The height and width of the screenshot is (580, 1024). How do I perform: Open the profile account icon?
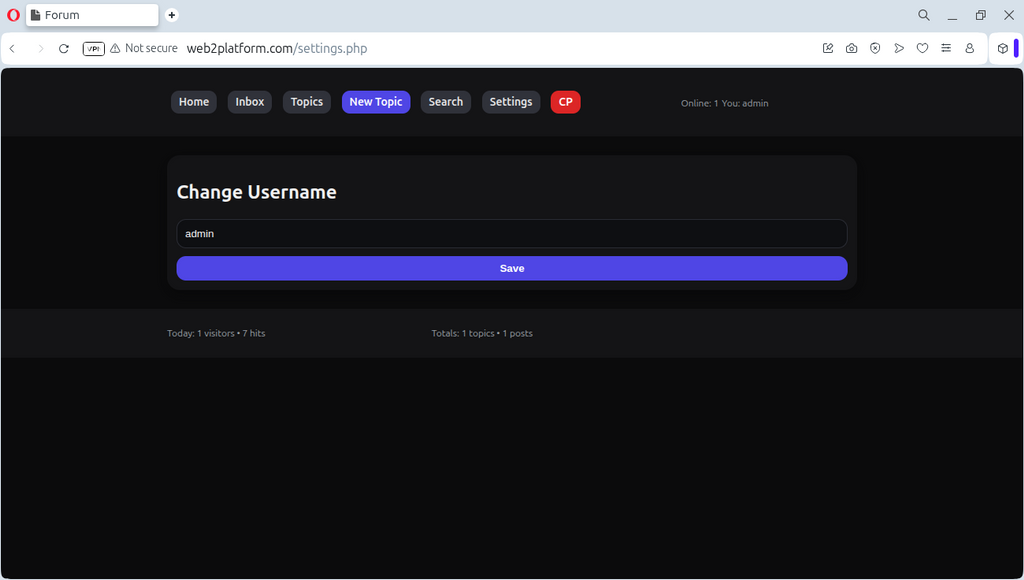[970, 48]
